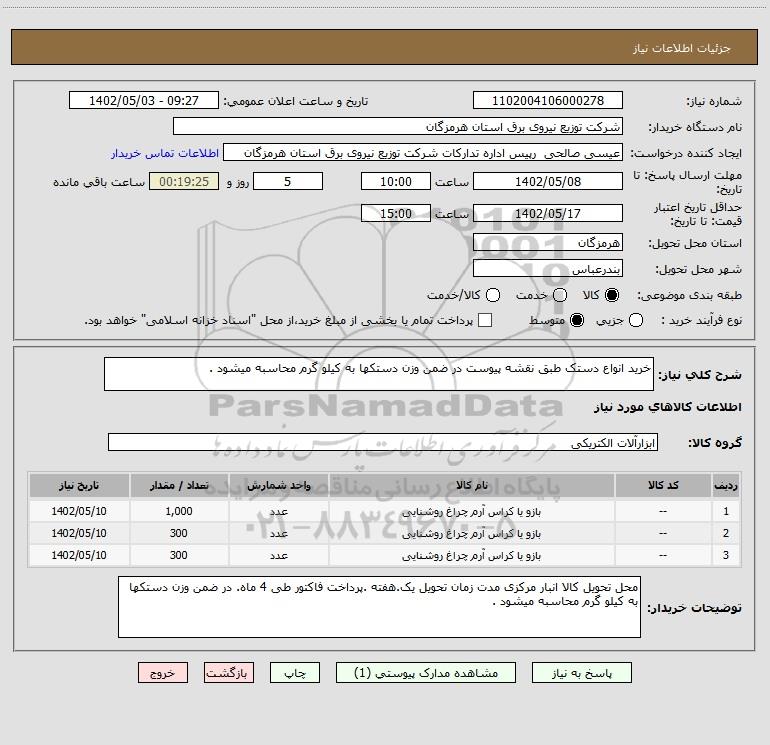Click the شماره نیاز number field
The image size is (770, 745).
pos(548,101)
